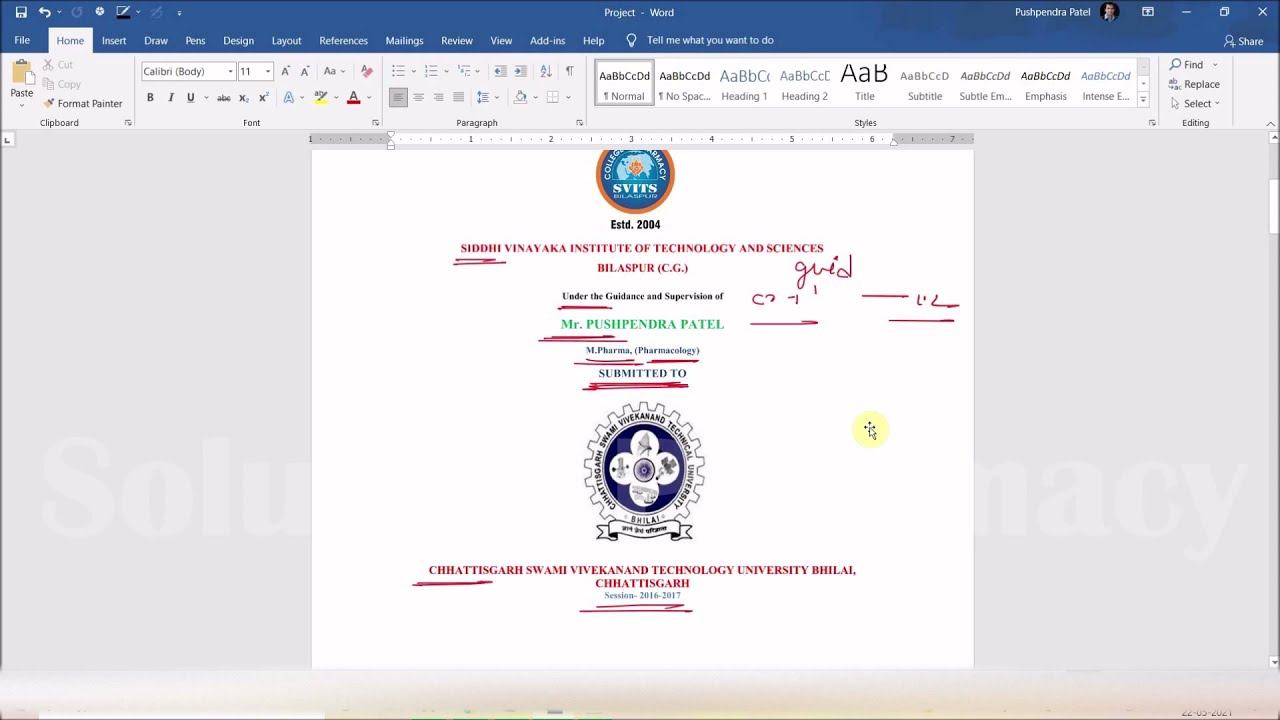Screen dimensions: 1280x720
Task: Click the tab selector at ruler corner
Action: 7,139
